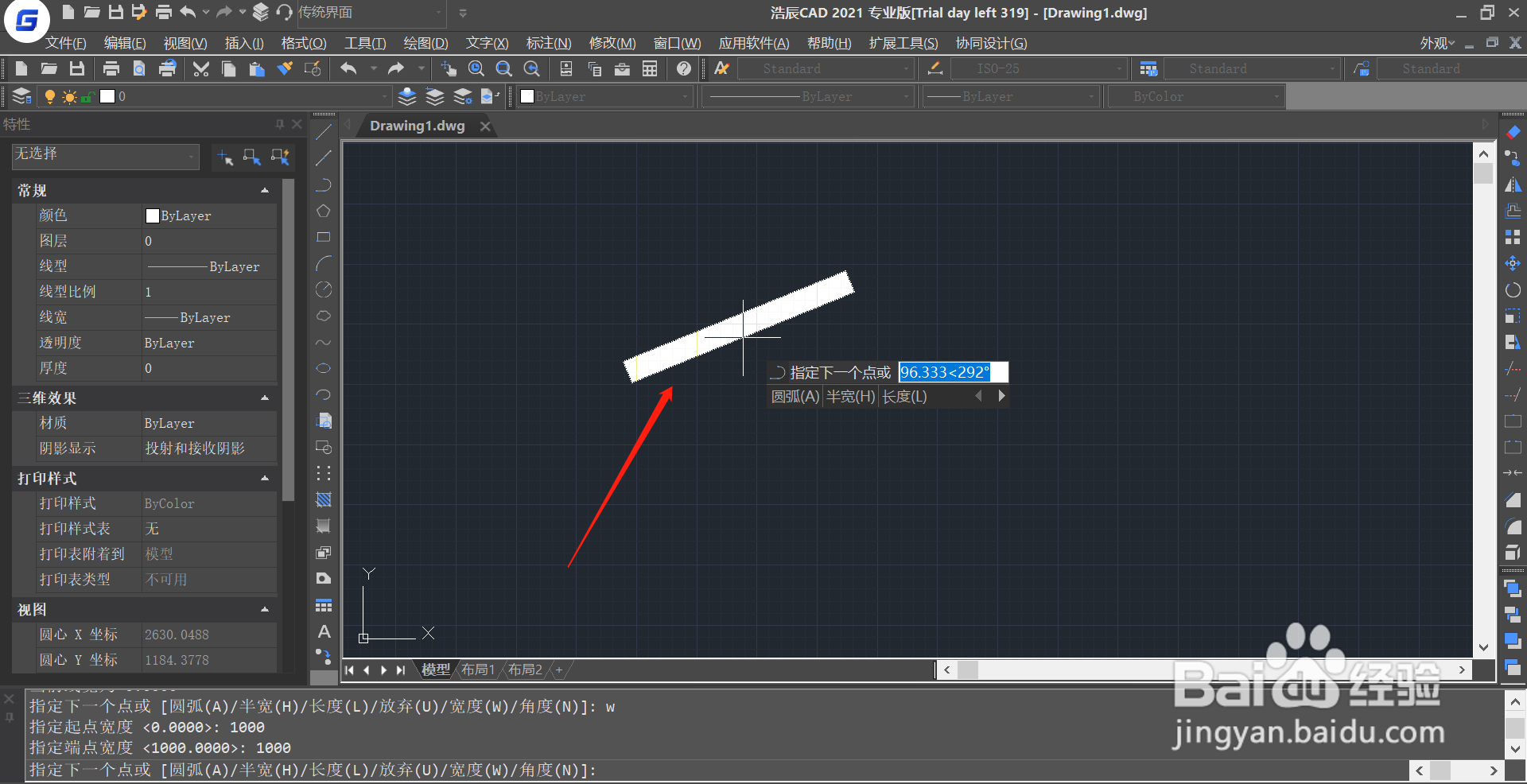Select the Circle draw tool

pos(324,289)
